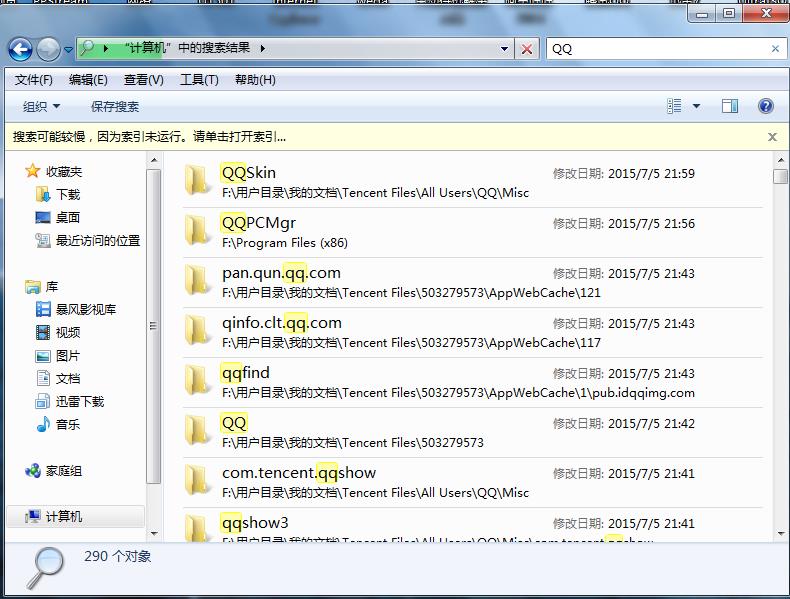
Task: Open the 编辑(E) menu
Action: click(88, 80)
